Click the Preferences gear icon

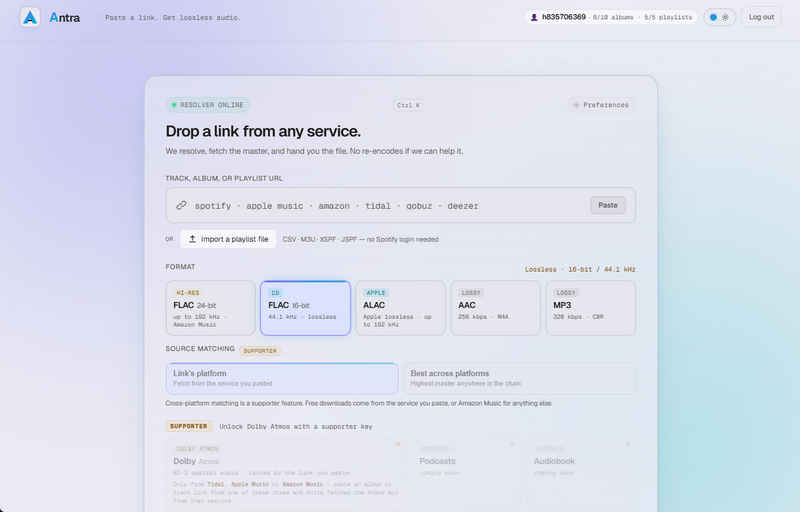point(576,105)
